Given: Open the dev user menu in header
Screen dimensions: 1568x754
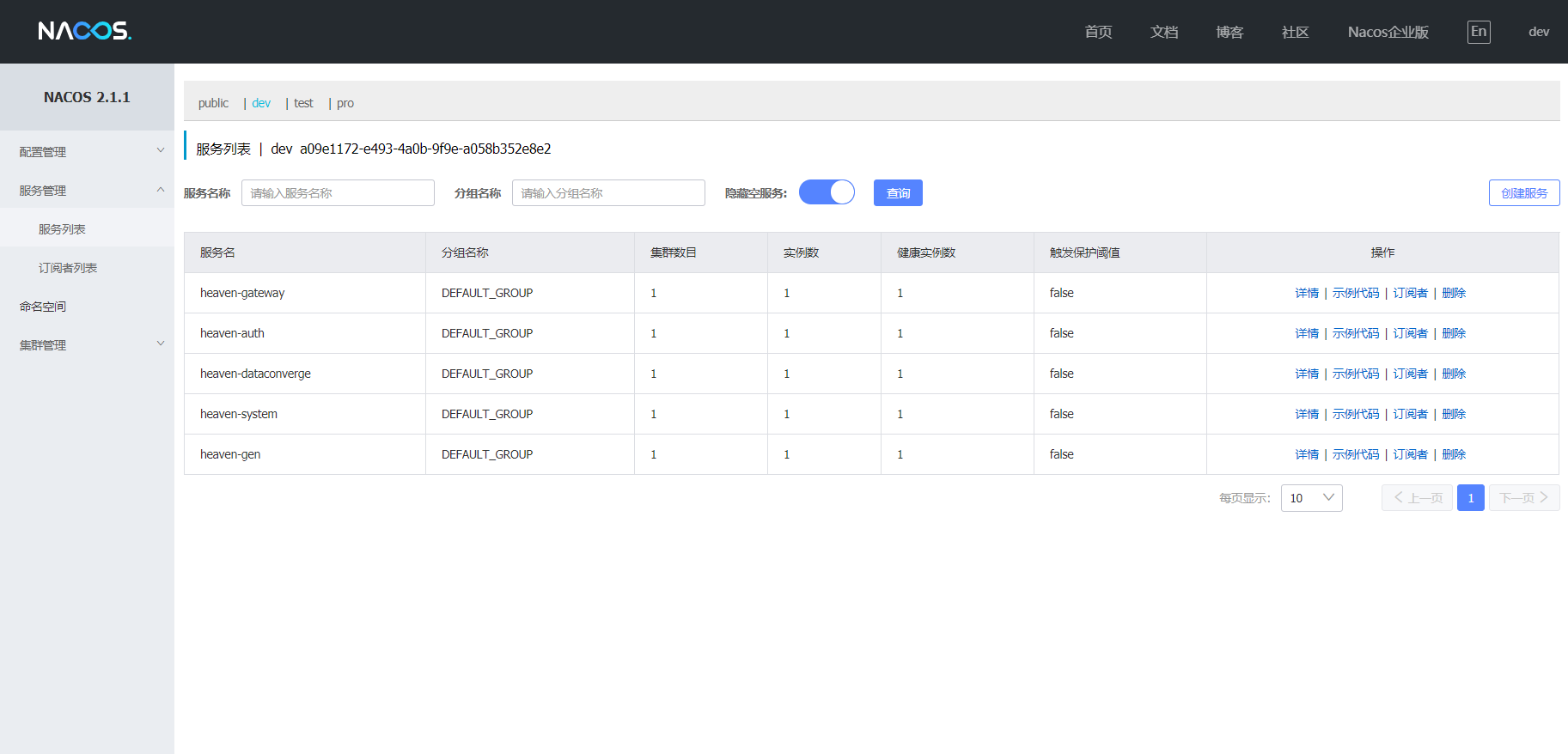Looking at the screenshot, I should click(x=1539, y=32).
